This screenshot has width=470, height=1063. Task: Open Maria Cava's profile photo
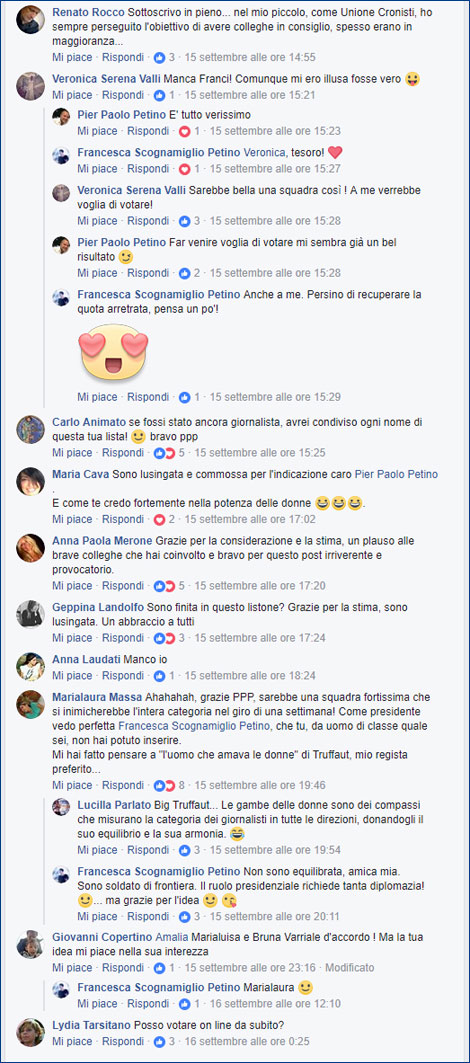tap(31, 481)
